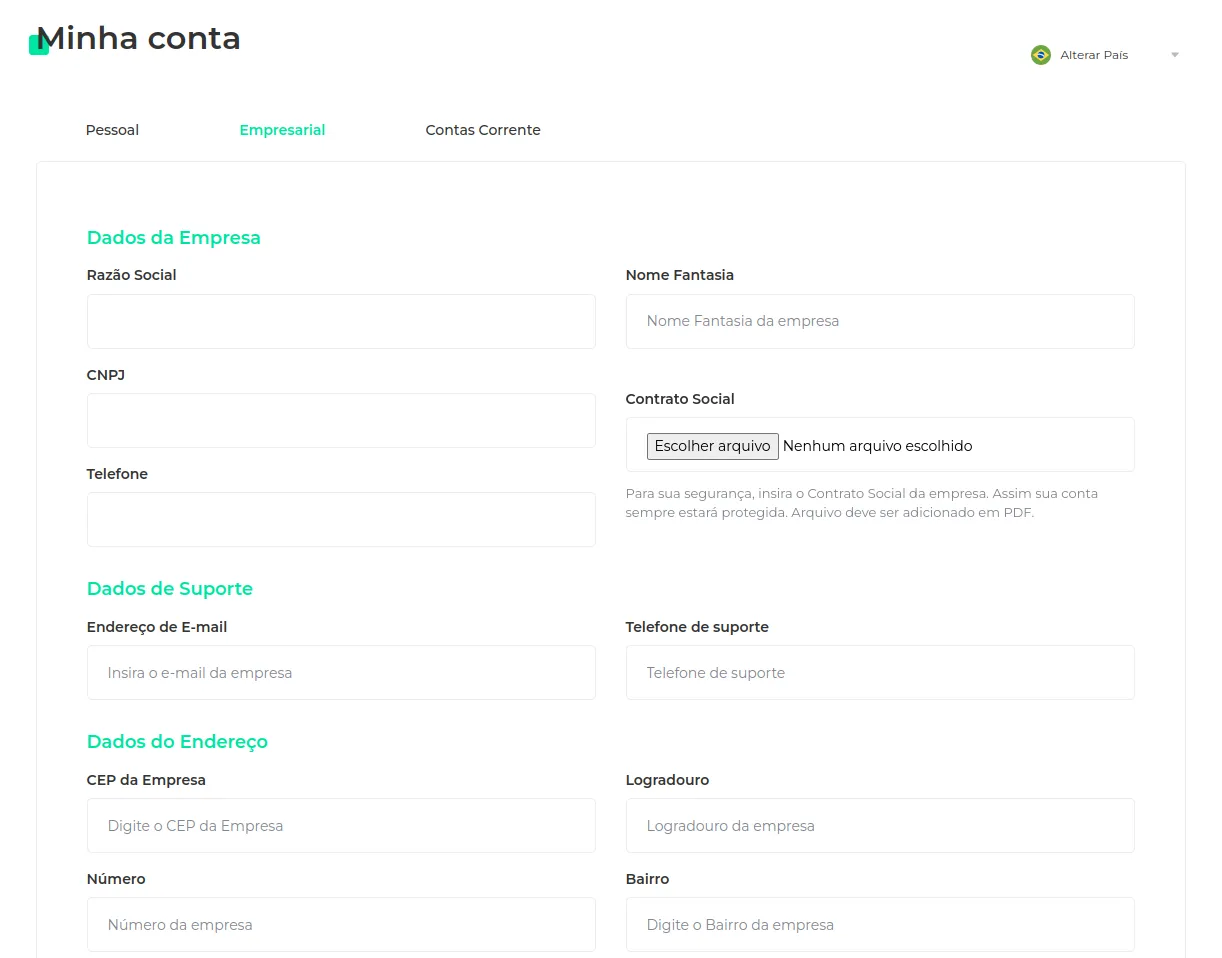Click the Brazil flag icon
The image size is (1222, 958).
click(1041, 55)
